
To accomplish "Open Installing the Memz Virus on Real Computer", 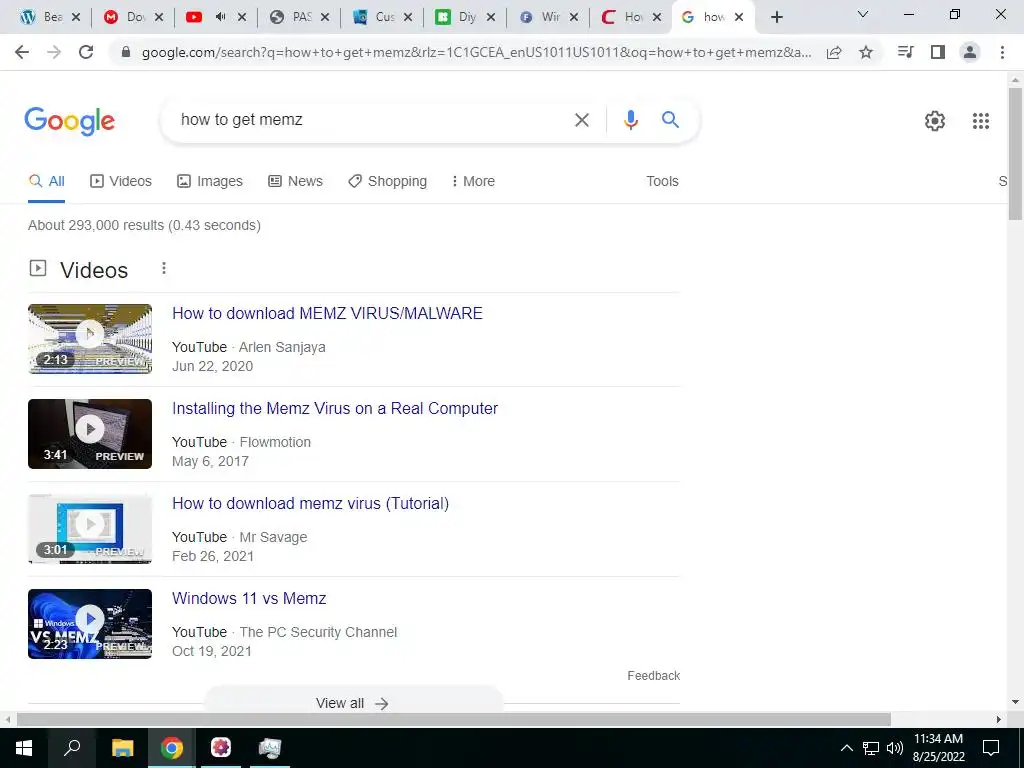I will click(335, 409).
